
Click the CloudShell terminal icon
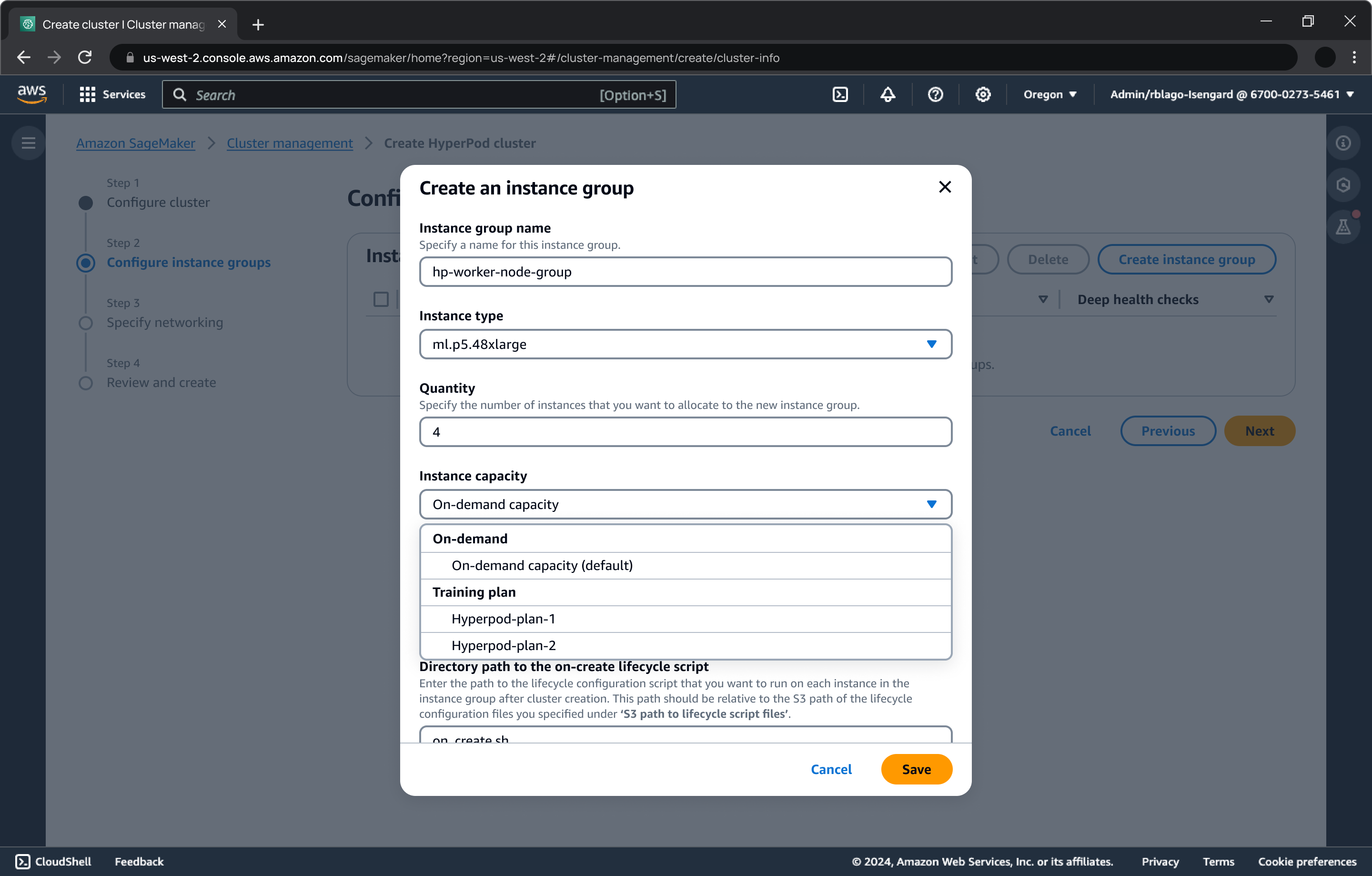(21, 861)
